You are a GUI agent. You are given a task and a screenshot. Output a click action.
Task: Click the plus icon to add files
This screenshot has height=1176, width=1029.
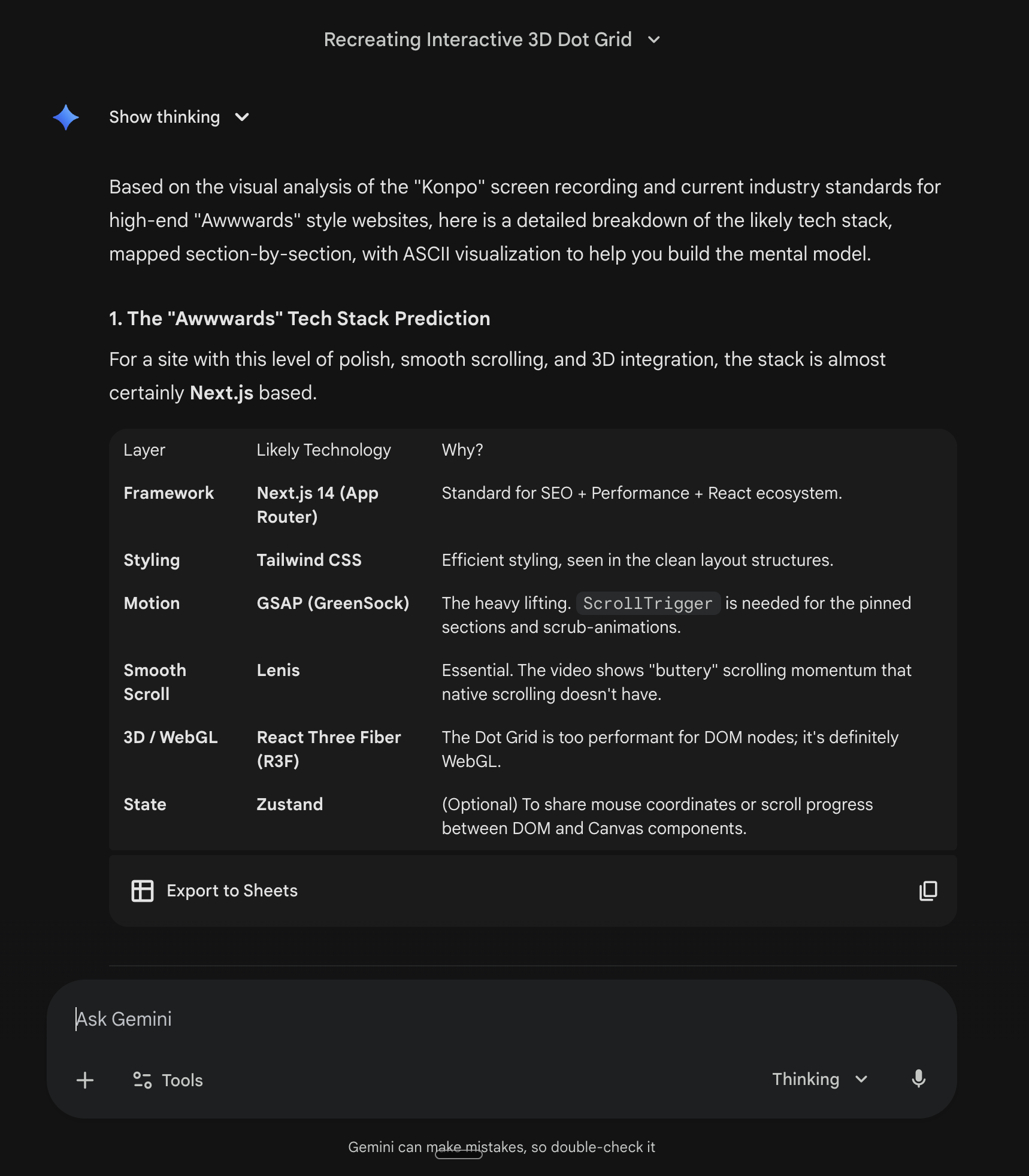(x=85, y=1080)
